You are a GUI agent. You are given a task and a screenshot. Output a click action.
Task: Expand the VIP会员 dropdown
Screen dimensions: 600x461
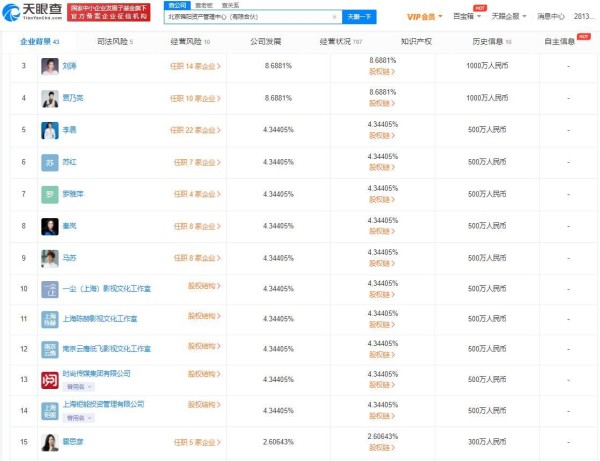pyautogui.click(x=425, y=17)
